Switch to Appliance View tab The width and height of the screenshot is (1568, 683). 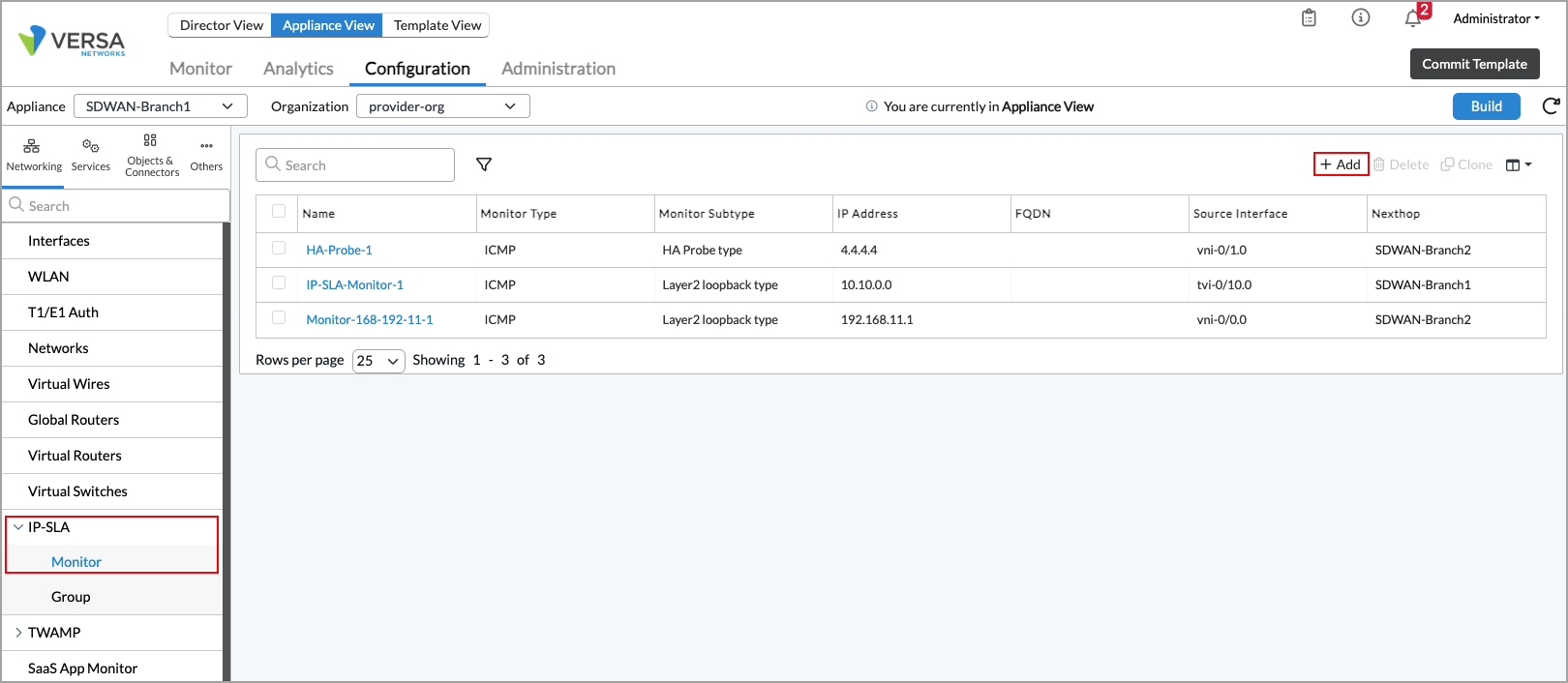coord(328,25)
